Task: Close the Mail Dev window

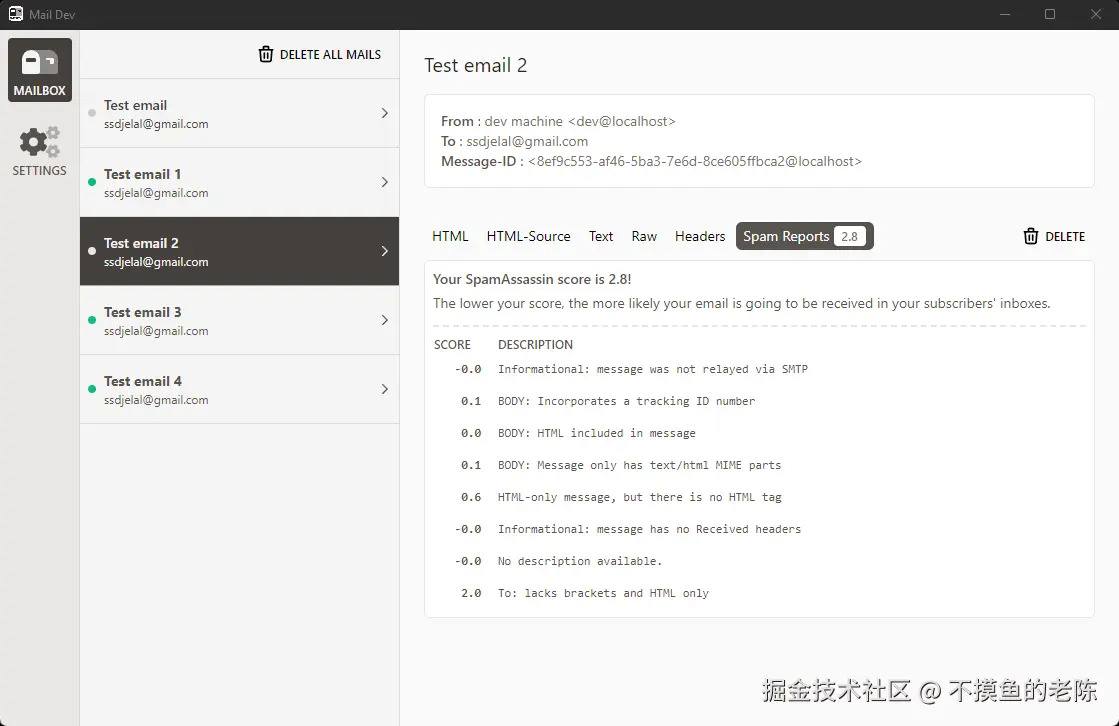Action: (1096, 14)
